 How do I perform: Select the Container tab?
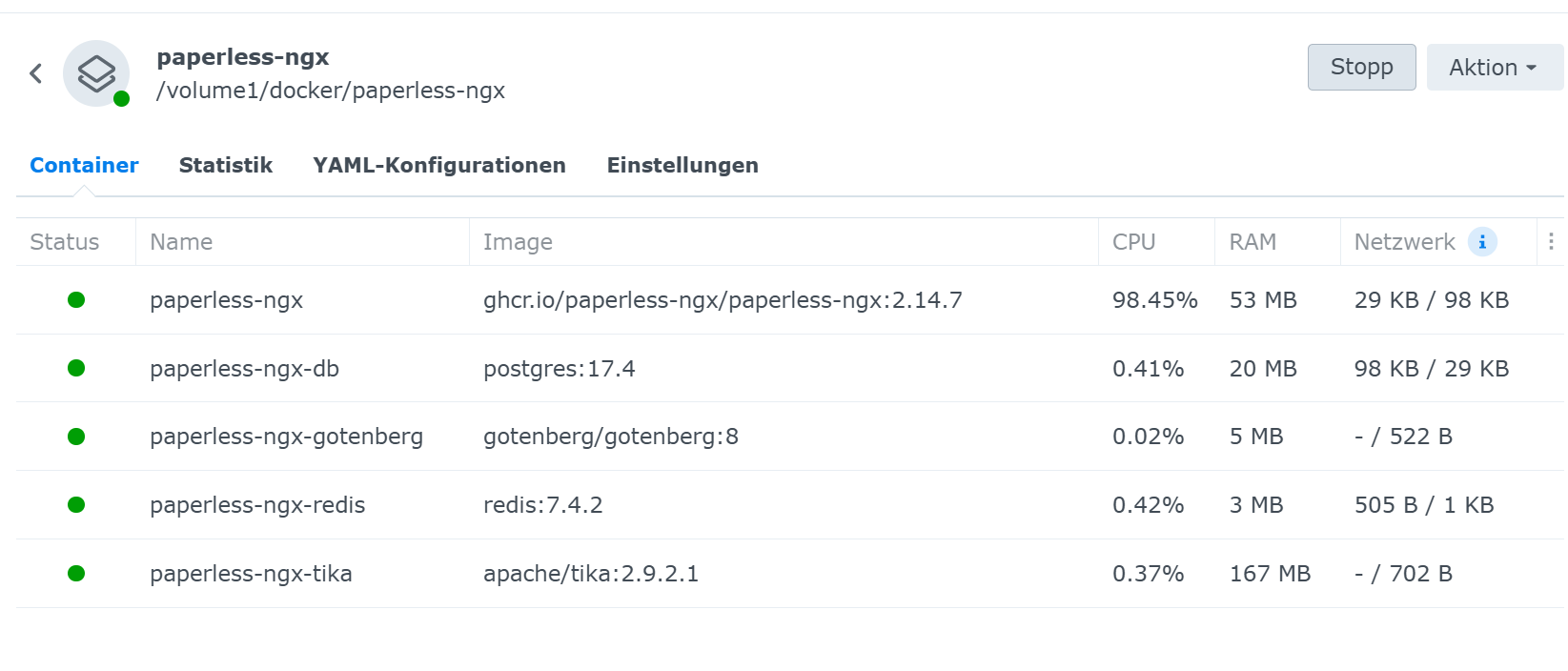point(84,166)
